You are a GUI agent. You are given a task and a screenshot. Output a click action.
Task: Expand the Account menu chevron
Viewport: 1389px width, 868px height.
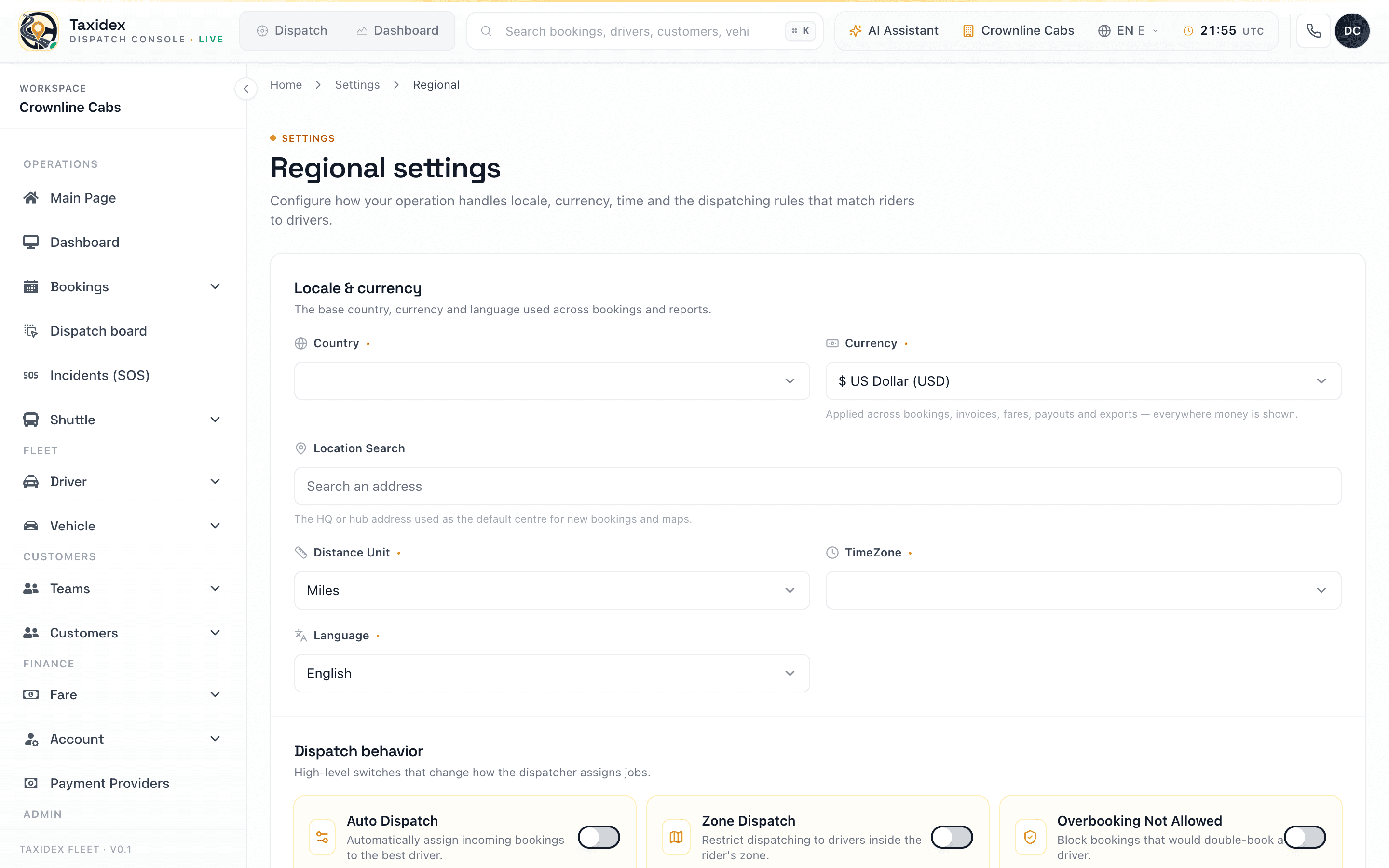[215, 739]
